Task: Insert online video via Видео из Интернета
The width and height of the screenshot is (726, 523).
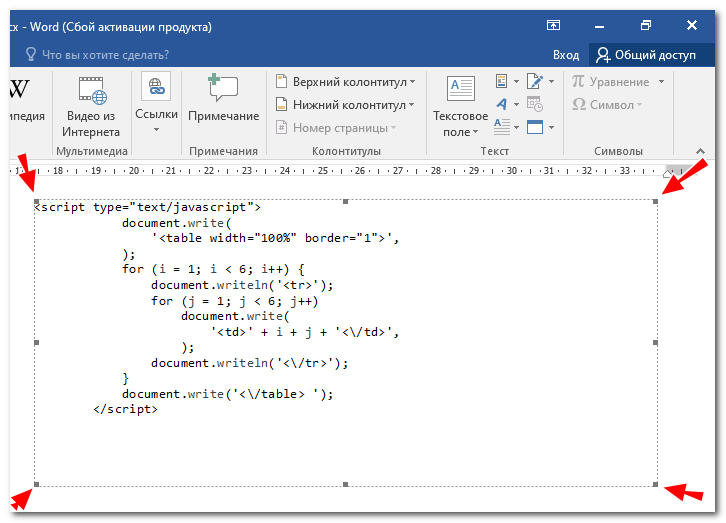Action: tap(91, 107)
